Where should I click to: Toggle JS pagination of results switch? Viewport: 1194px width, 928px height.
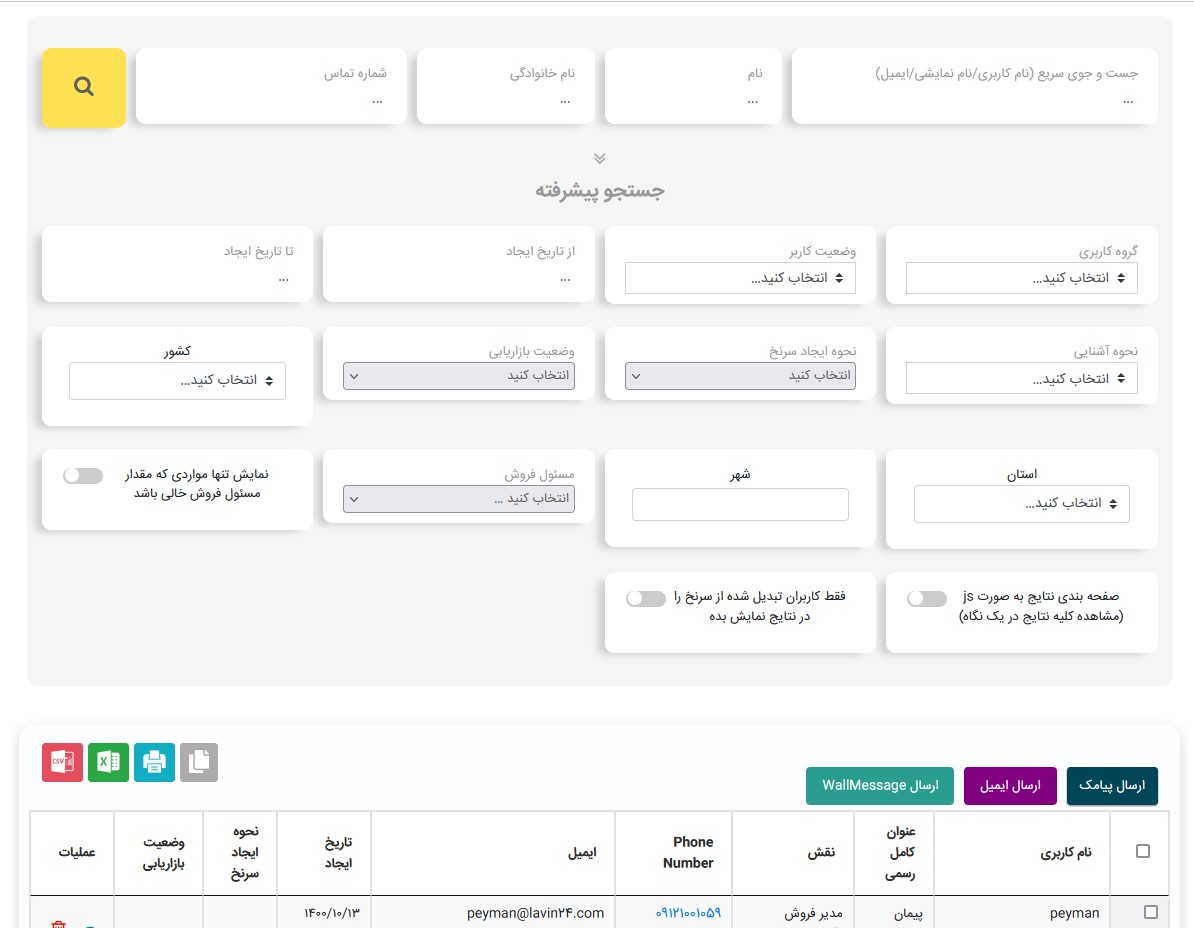(x=926, y=598)
